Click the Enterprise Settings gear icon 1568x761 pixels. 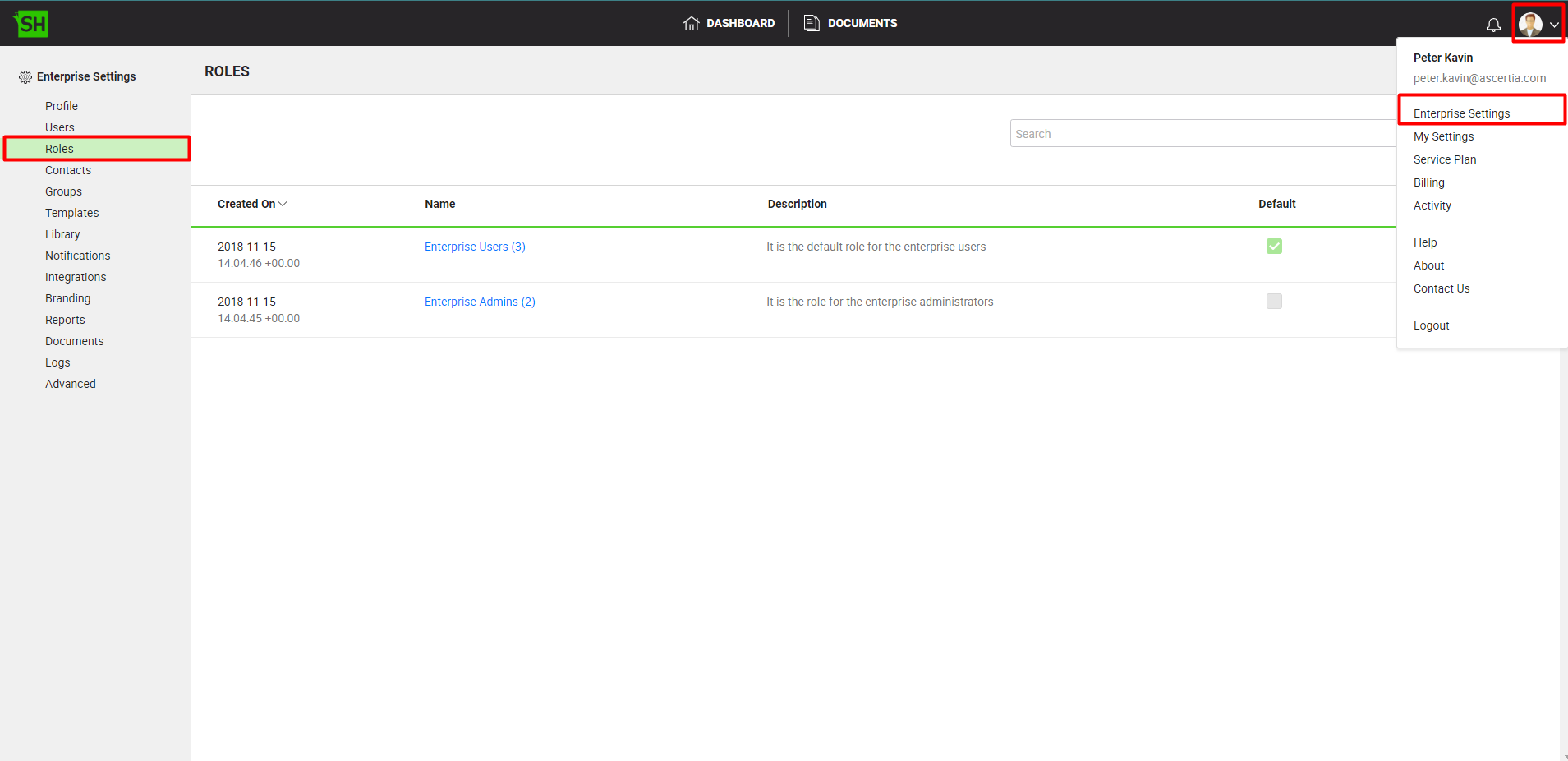pyautogui.click(x=25, y=76)
